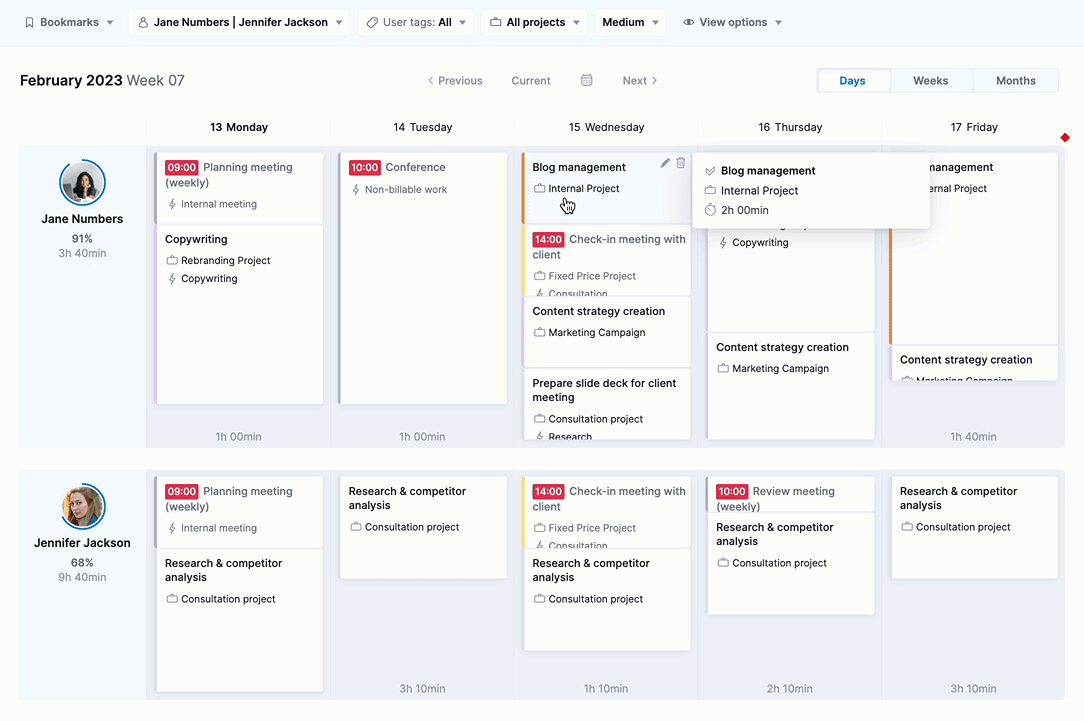Click Jennifer Jackson avatar
This screenshot has height=721, width=1084.
pos(82,506)
